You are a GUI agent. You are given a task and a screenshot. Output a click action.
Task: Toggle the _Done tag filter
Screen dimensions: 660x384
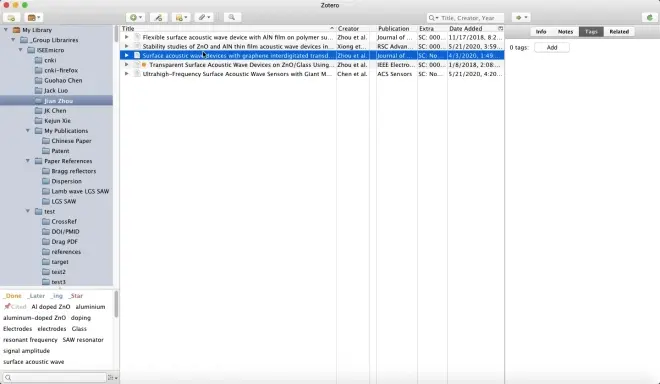click(x=12, y=296)
